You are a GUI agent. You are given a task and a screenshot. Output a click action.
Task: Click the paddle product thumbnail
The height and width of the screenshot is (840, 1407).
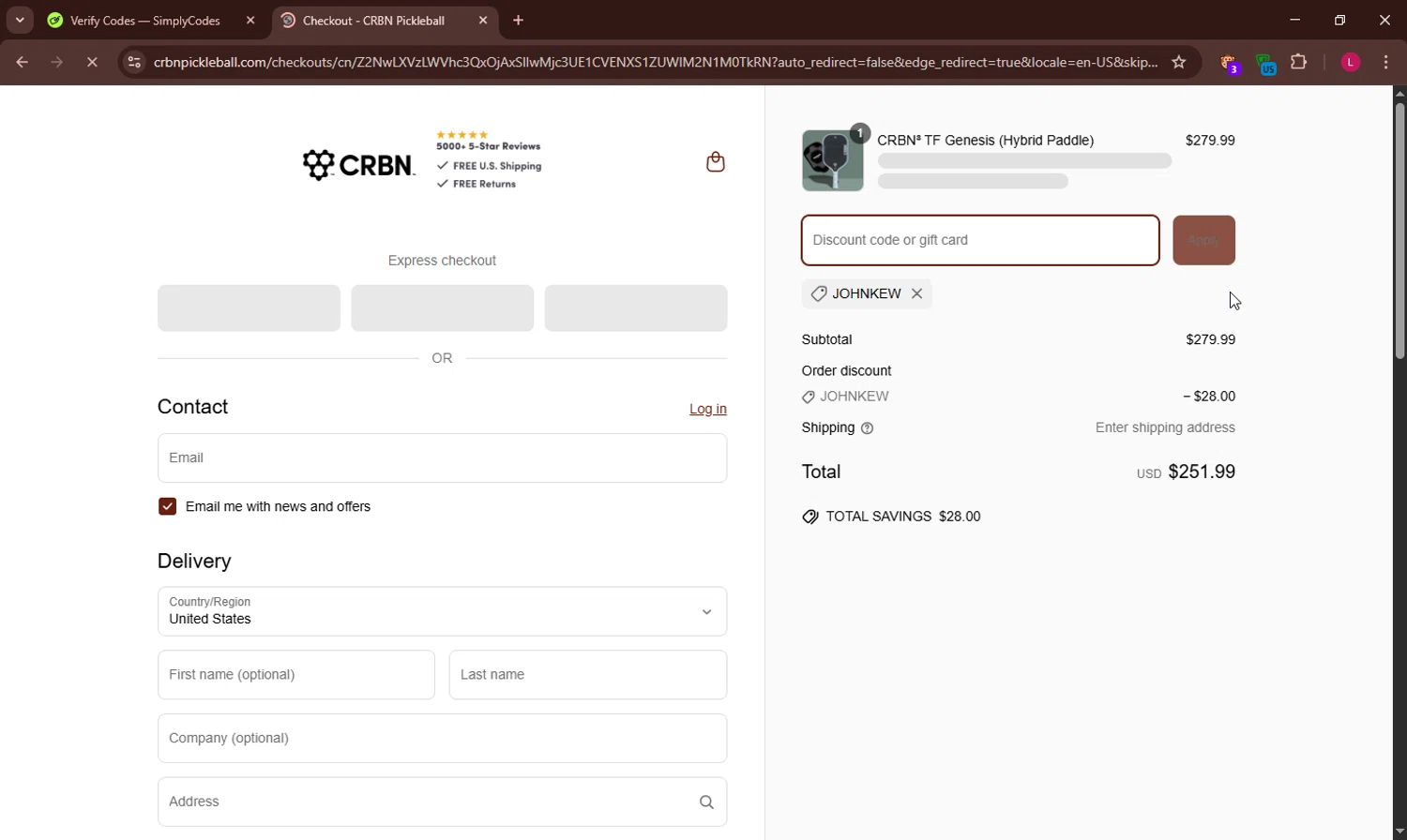(x=832, y=161)
